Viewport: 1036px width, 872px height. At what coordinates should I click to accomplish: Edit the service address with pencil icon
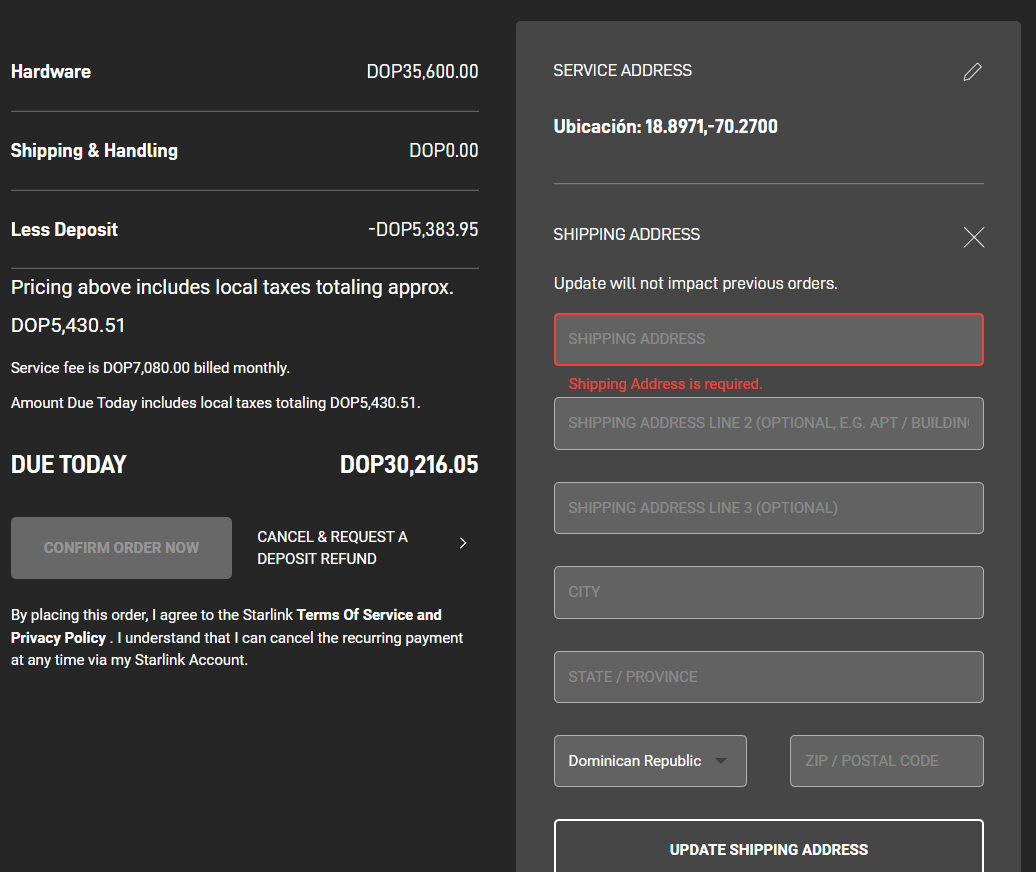click(x=973, y=71)
